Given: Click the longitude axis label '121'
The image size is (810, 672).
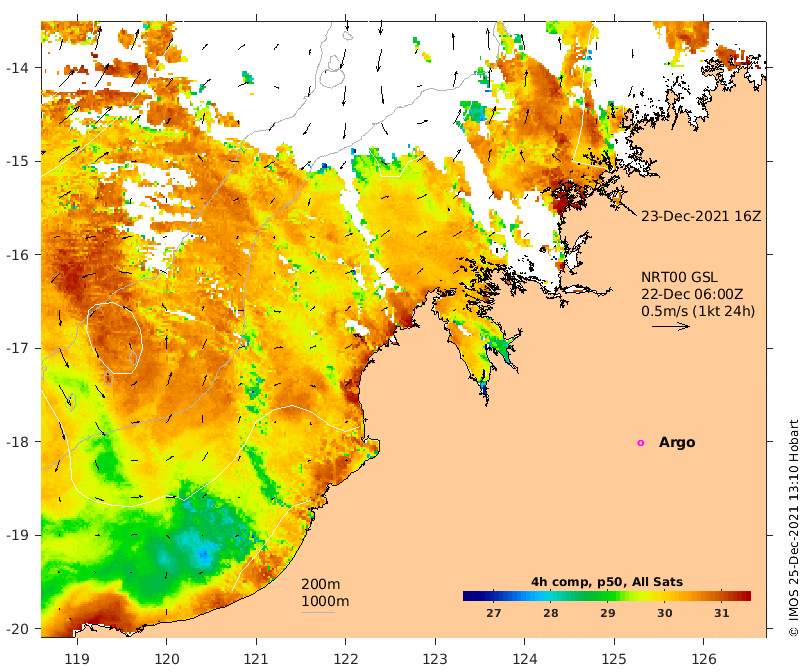Looking at the screenshot, I should click(x=256, y=659).
